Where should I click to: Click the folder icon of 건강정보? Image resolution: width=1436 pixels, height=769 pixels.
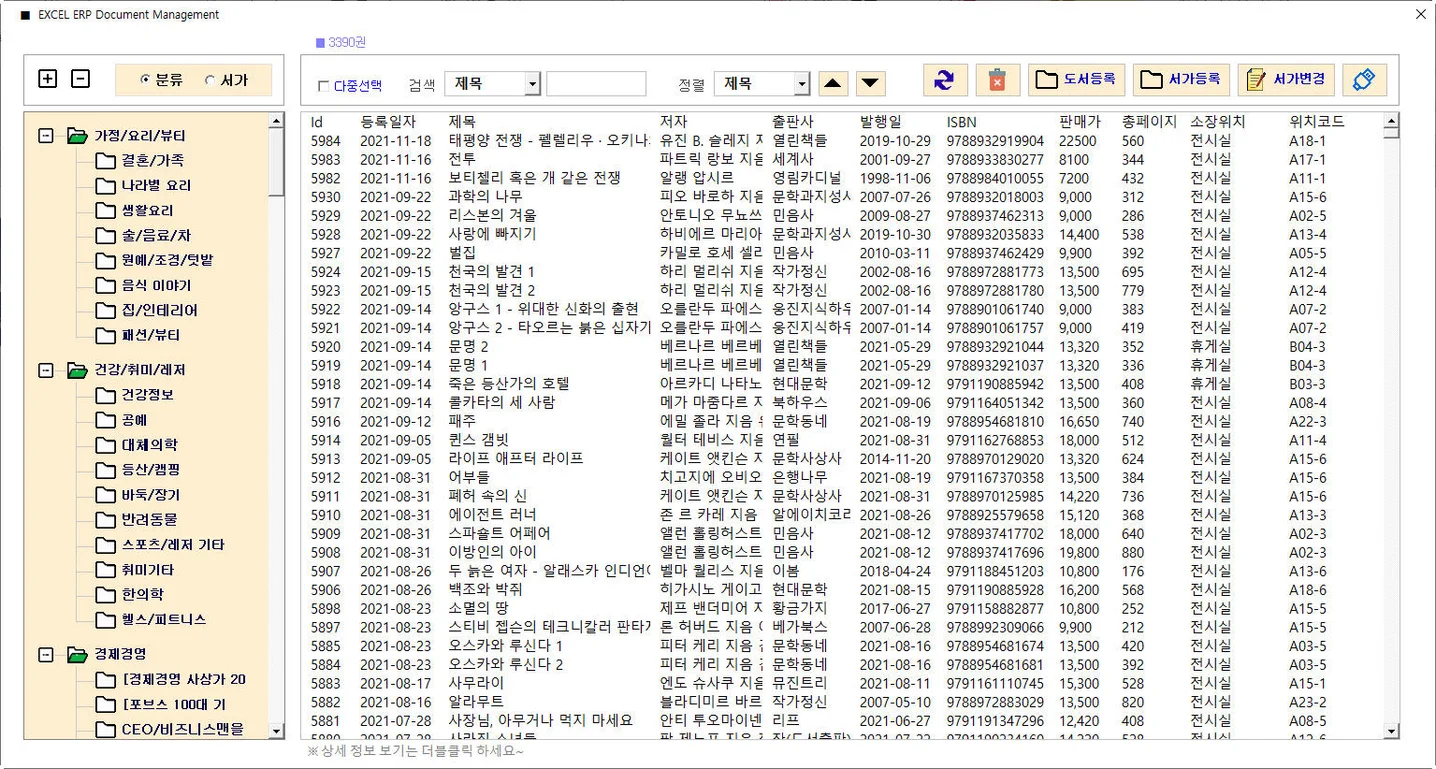(x=106, y=395)
